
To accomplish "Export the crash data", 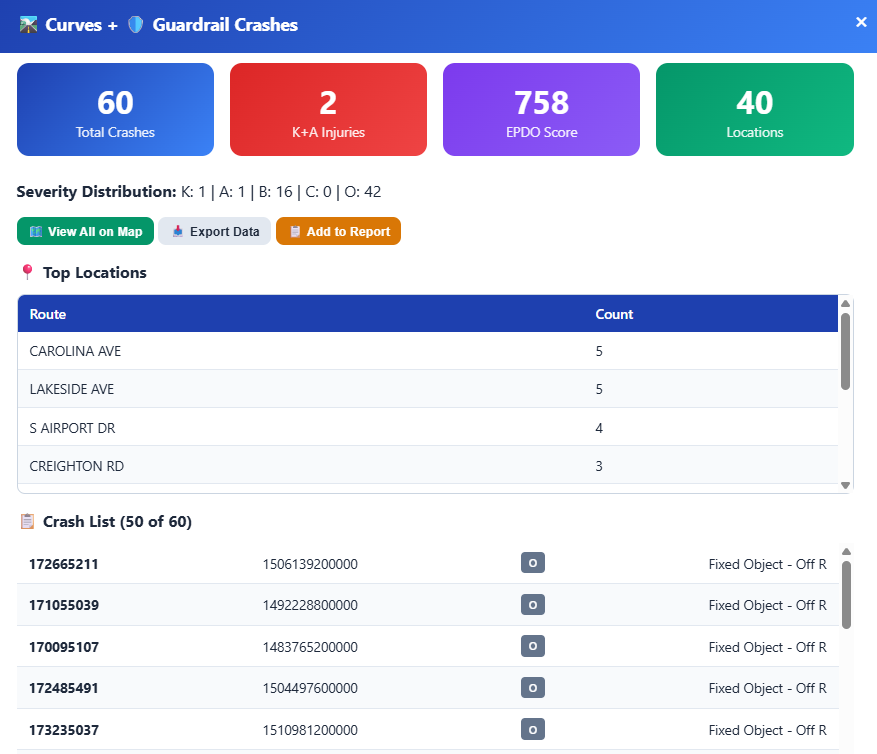I will coord(214,231).
